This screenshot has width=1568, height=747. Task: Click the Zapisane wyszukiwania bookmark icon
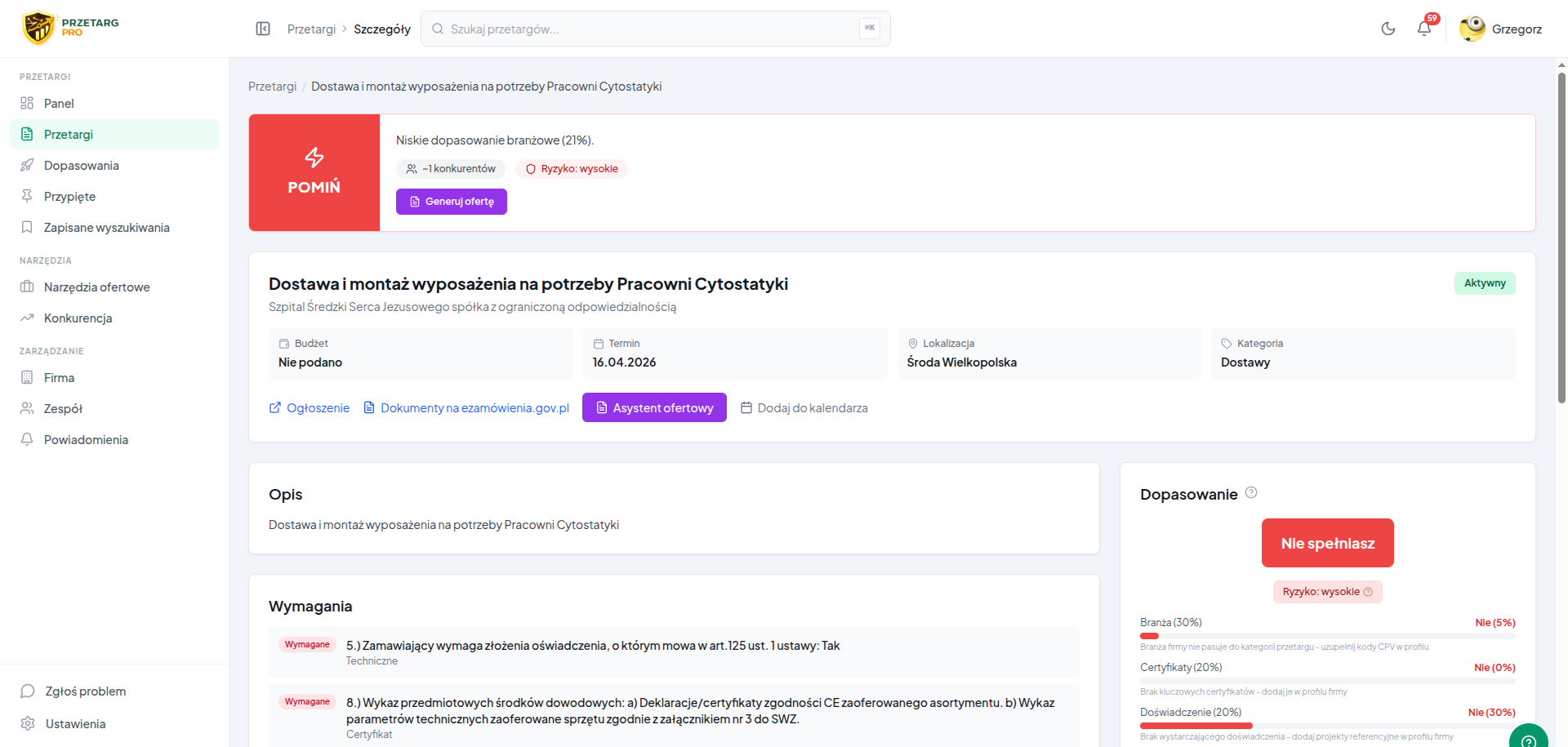click(x=27, y=227)
